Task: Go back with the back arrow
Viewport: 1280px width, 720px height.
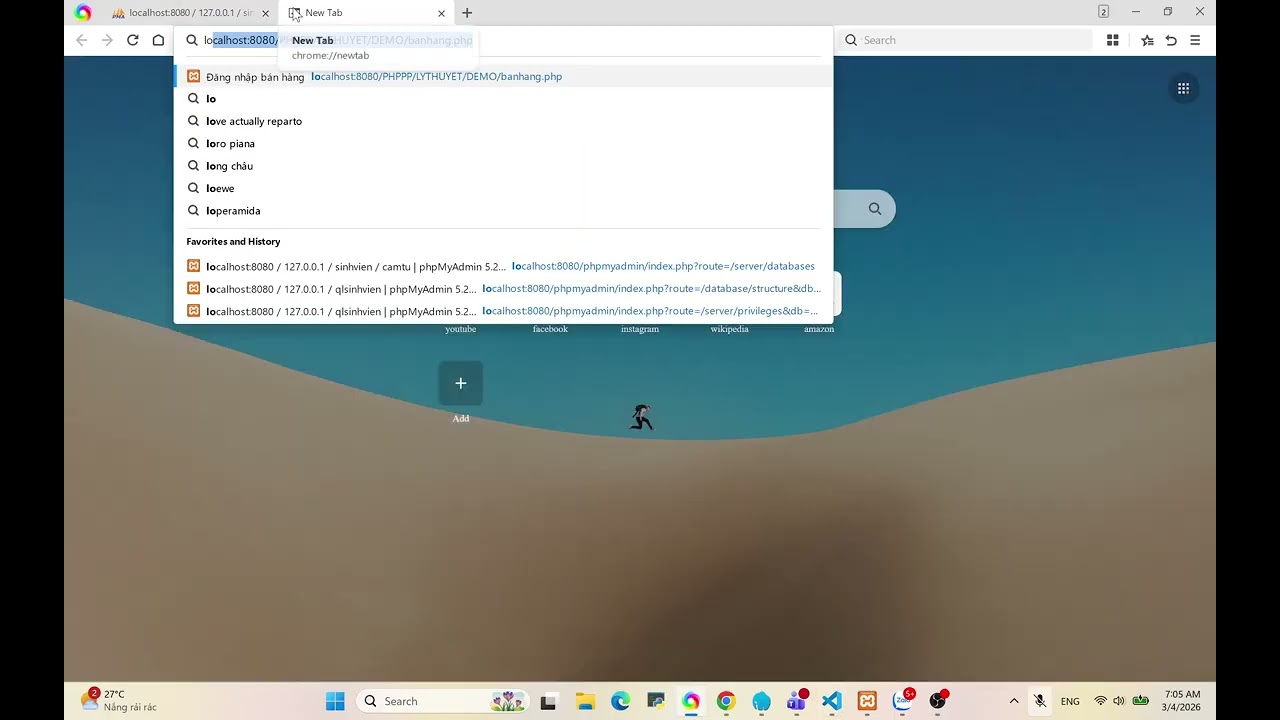Action: (x=81, y=40)
